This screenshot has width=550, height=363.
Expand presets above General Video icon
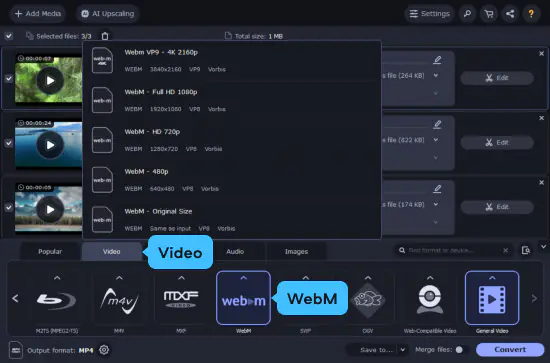pyautogui.click(x=492, y=278)
